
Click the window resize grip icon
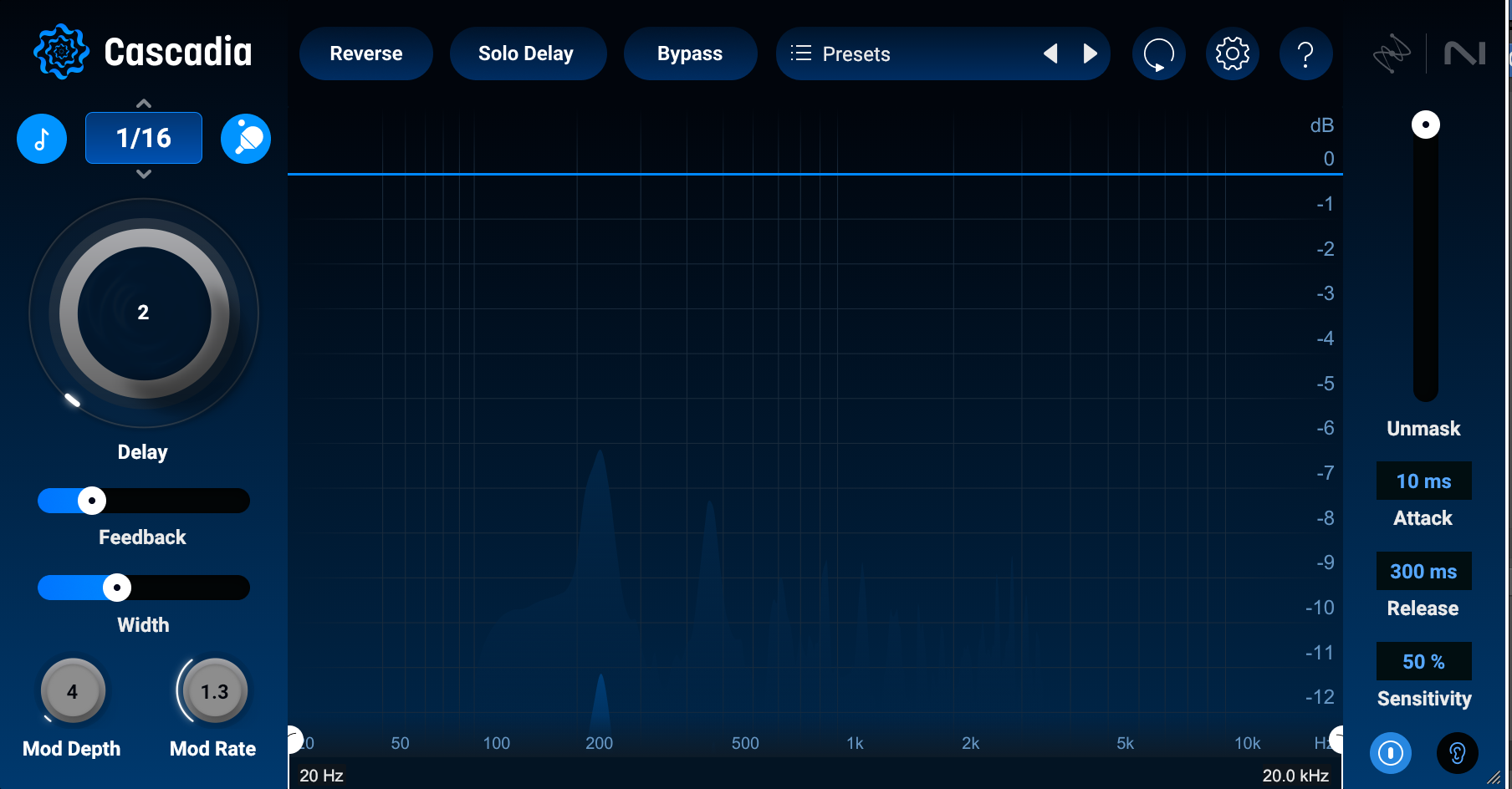pos(1494,777)
